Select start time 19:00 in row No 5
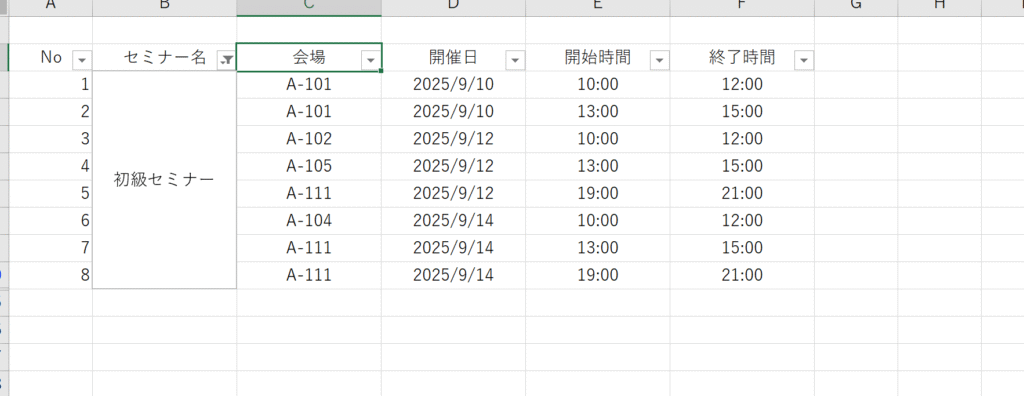1024x396 pixels. point(598,193)
